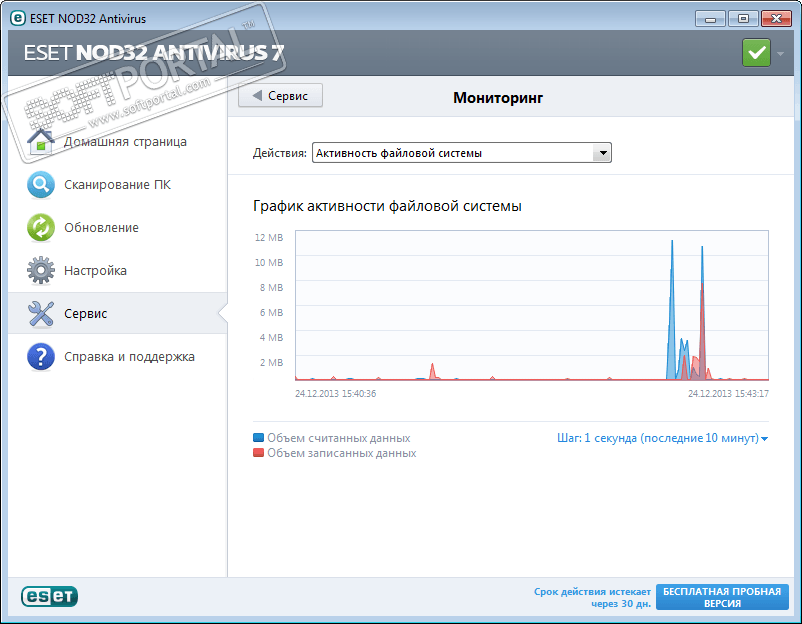Click the 2 MB axis label
802x624 pixels.
pos(272,362)
